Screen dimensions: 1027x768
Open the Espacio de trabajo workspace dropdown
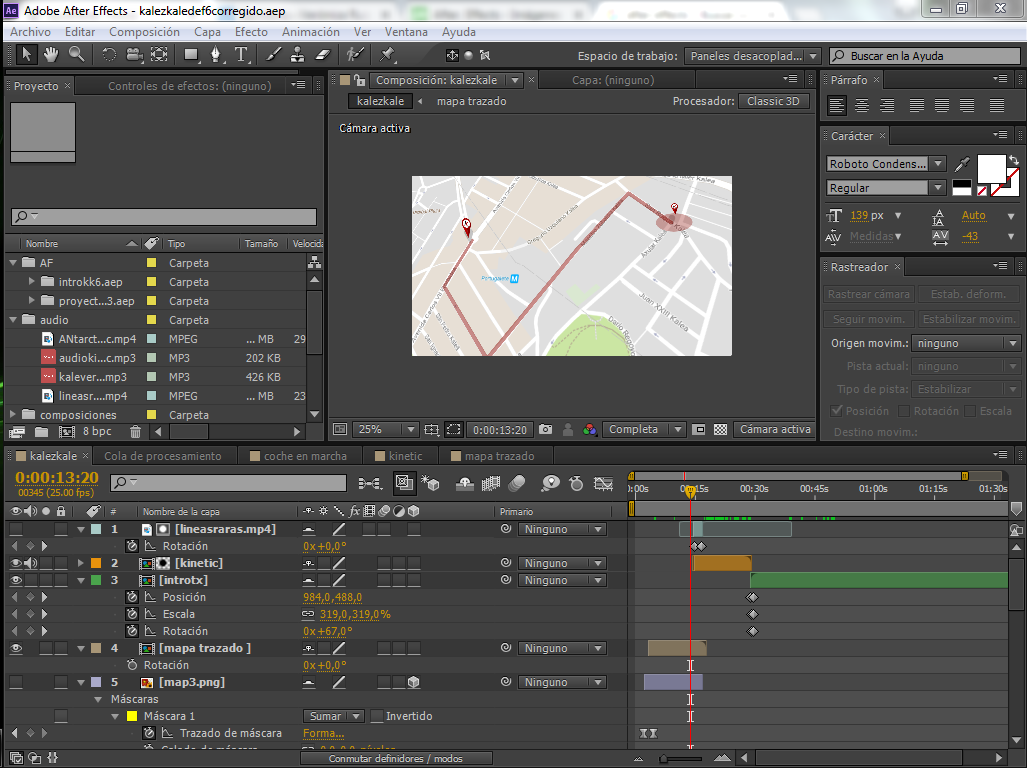[753, 56]
